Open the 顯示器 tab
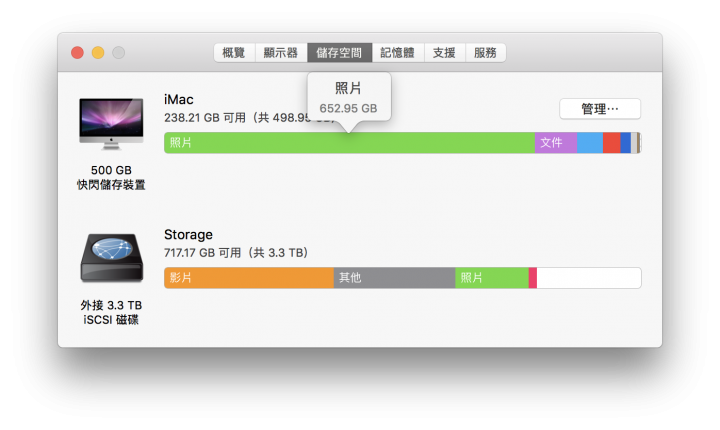The height and width of the screenshot is (430, 720). tap(281, 53)
